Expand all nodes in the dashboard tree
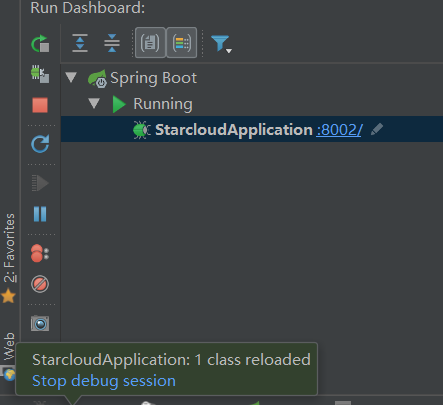 point(80,43)
